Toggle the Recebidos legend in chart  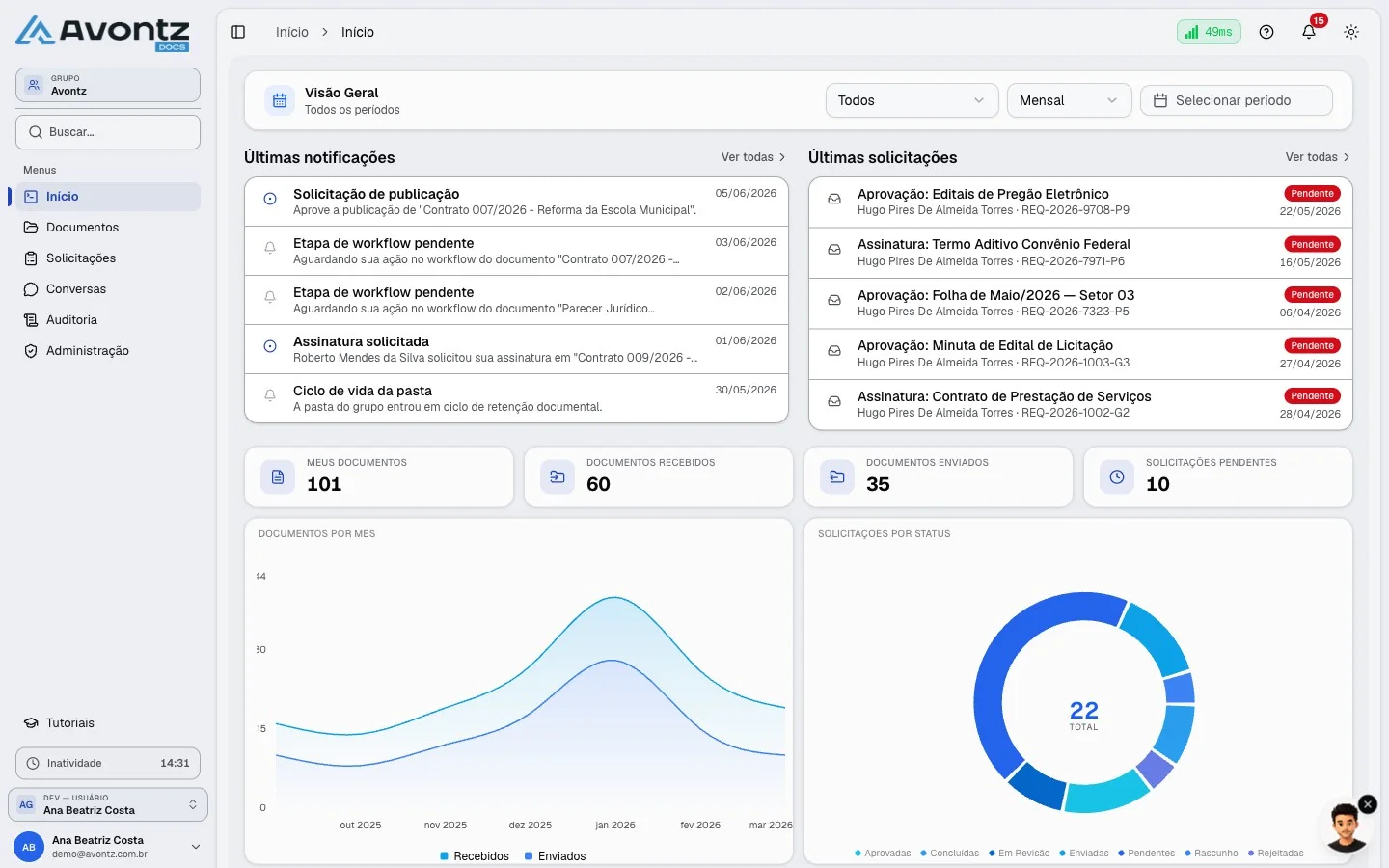click(475, 856)
